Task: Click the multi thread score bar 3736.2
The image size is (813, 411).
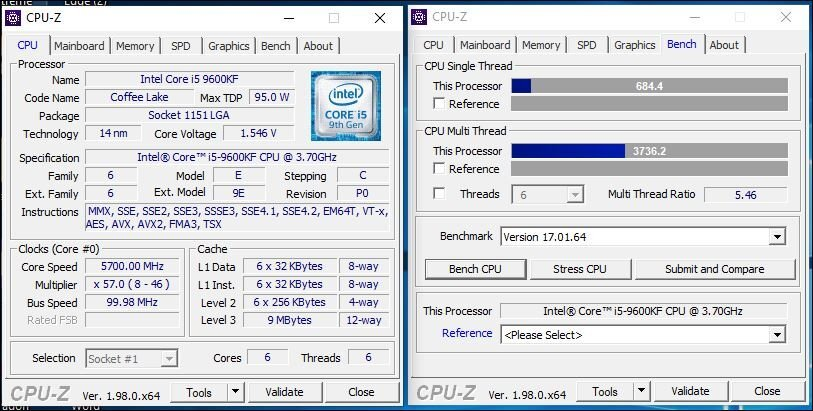Action: [649, 151]
